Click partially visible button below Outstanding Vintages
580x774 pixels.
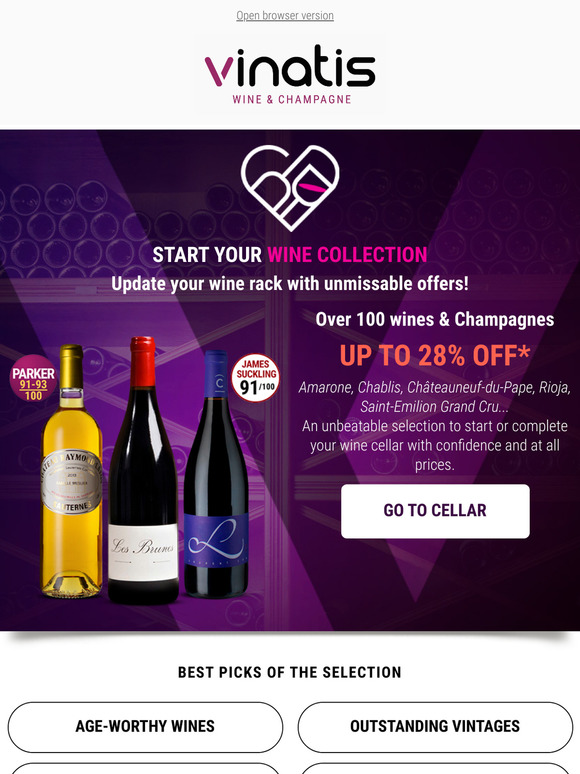coord(435,768)
